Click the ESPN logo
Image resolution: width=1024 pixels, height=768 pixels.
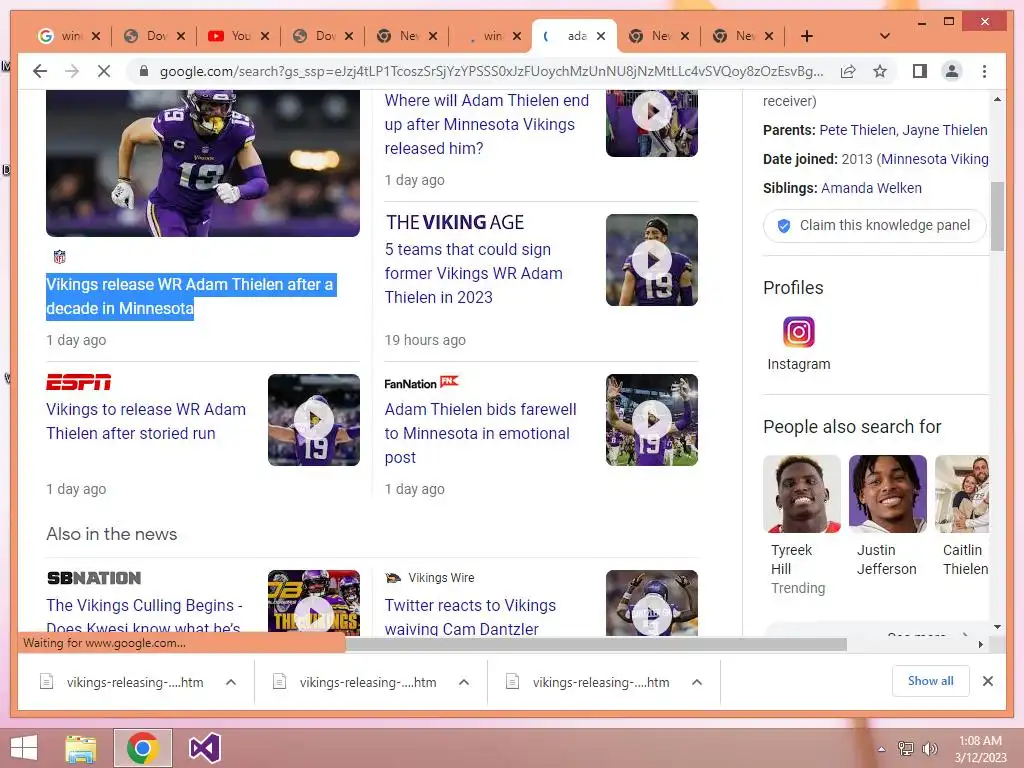[78, 382]
